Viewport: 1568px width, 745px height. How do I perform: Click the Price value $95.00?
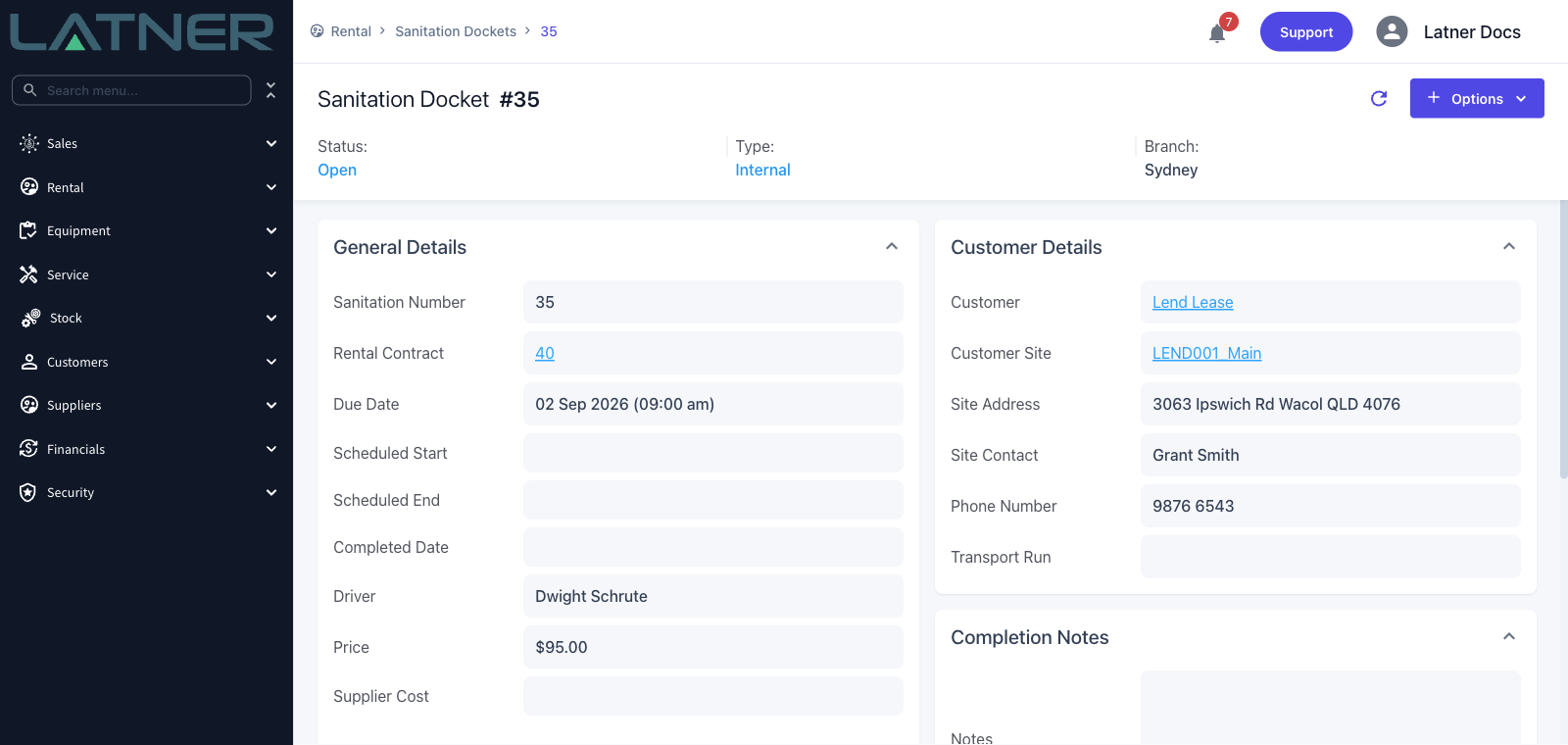(x=562, y=647)
